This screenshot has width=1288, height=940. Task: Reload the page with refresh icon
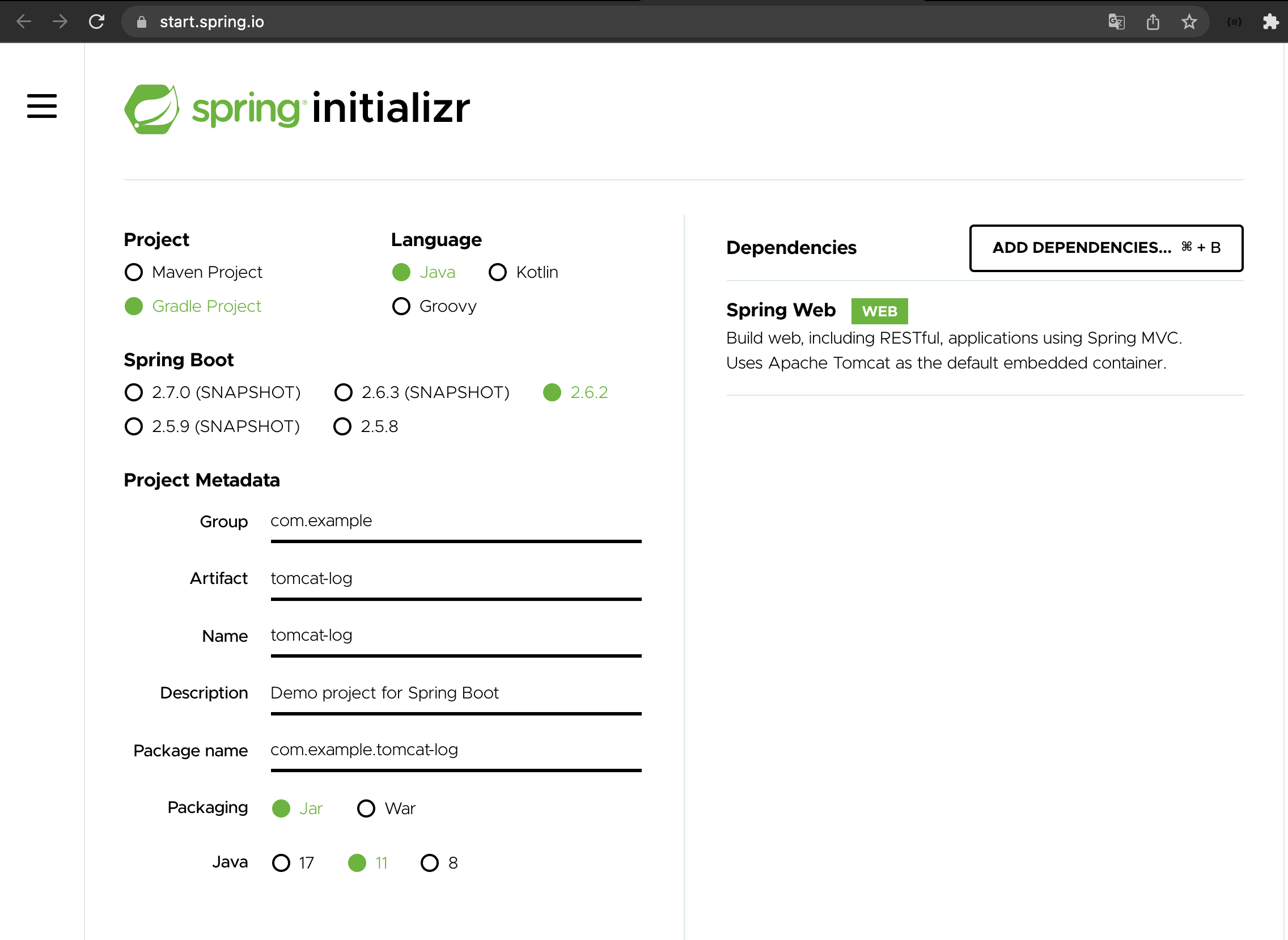(97, 22)
